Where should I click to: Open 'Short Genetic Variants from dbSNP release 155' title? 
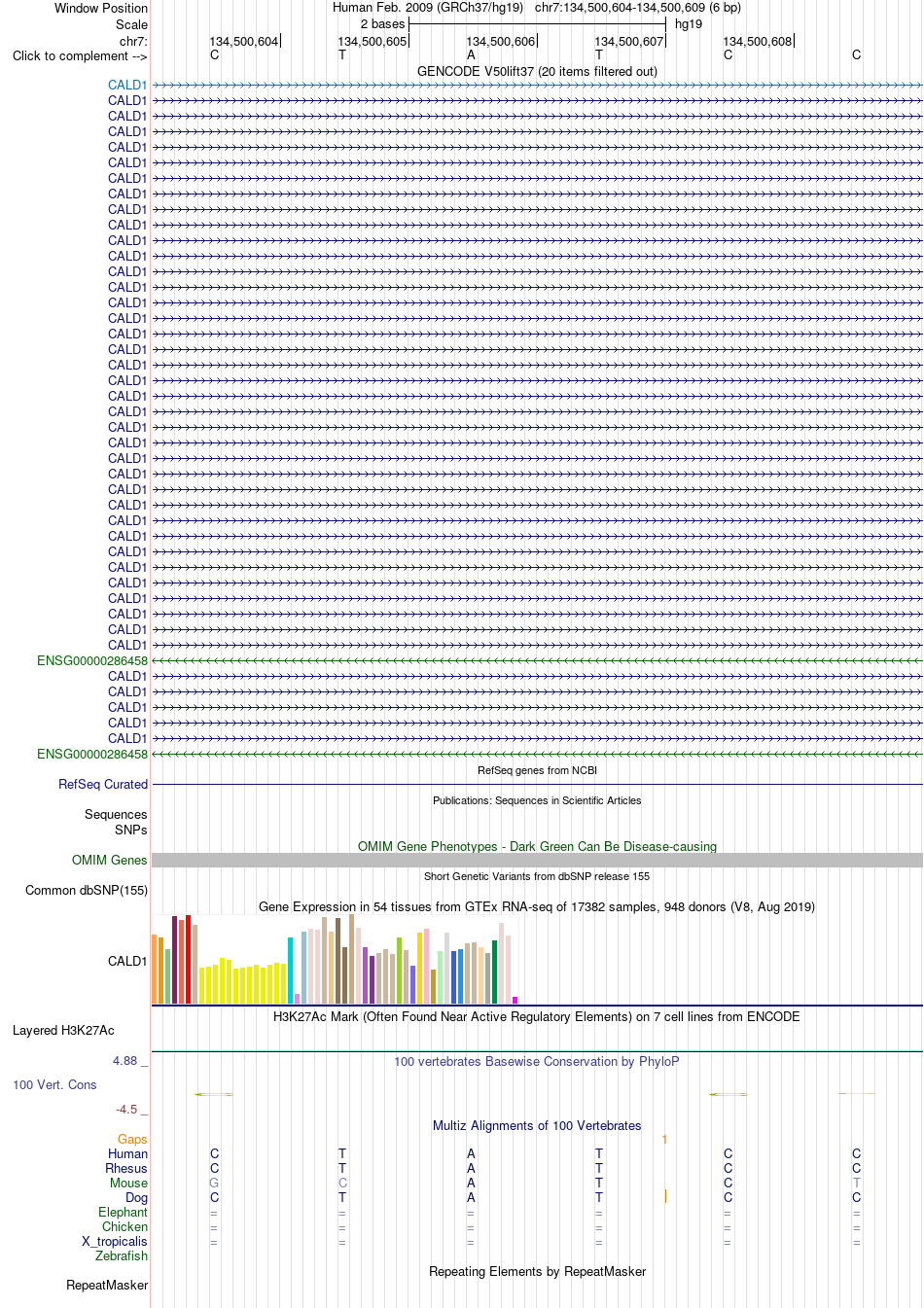[x=537, y=876]
